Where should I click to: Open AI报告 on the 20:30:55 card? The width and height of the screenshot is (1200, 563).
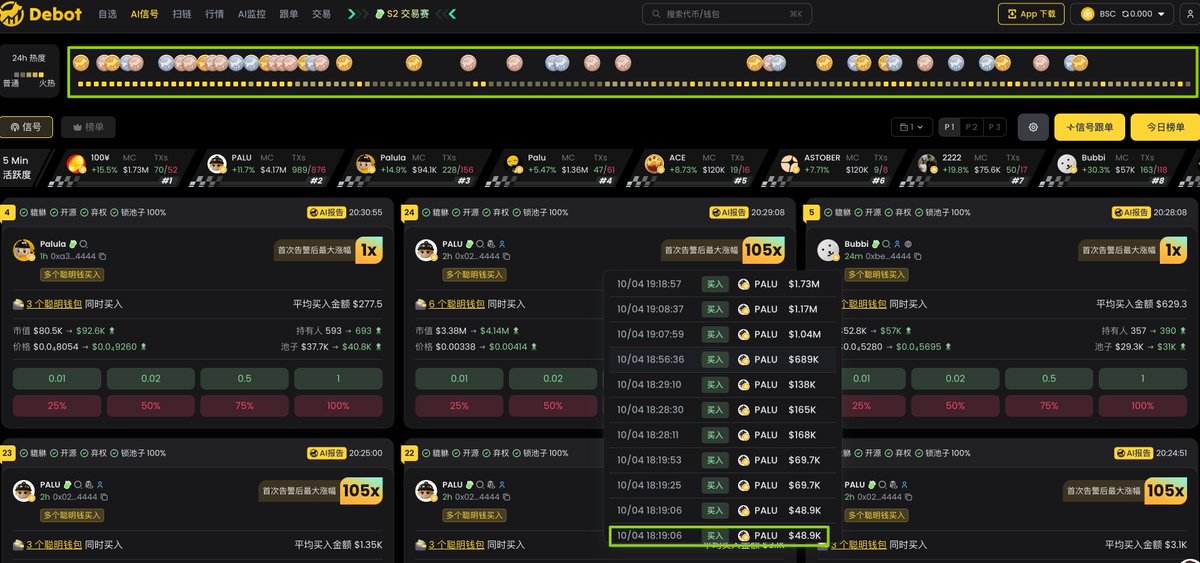(x=326, y=213)
